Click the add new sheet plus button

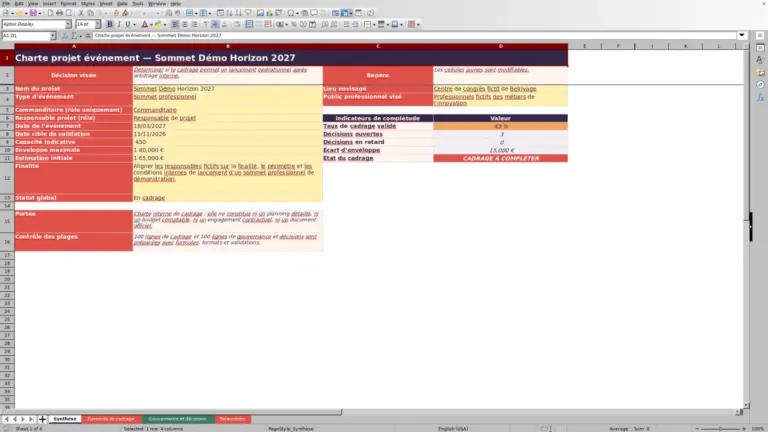point(42,419)
